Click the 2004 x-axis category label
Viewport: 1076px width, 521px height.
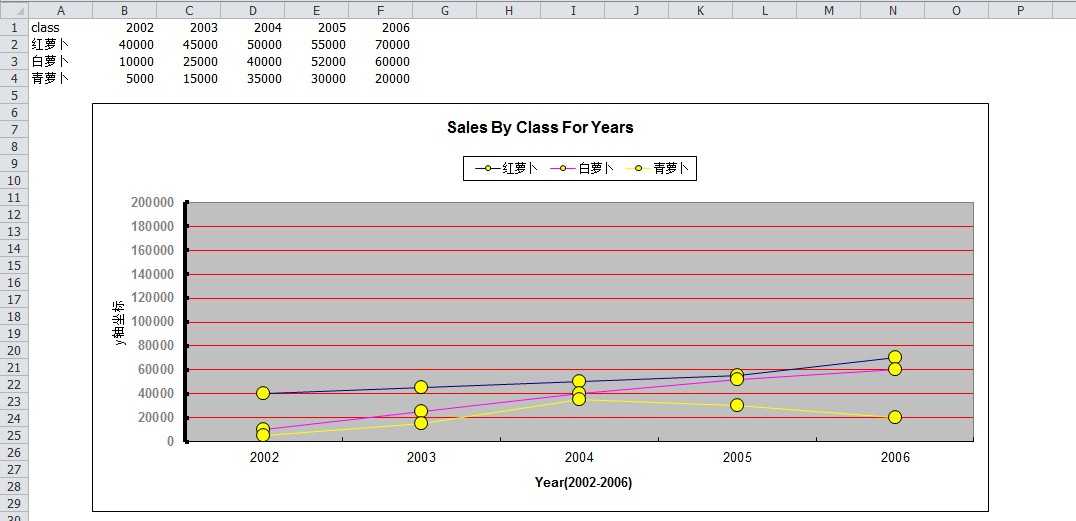point(579,457)
